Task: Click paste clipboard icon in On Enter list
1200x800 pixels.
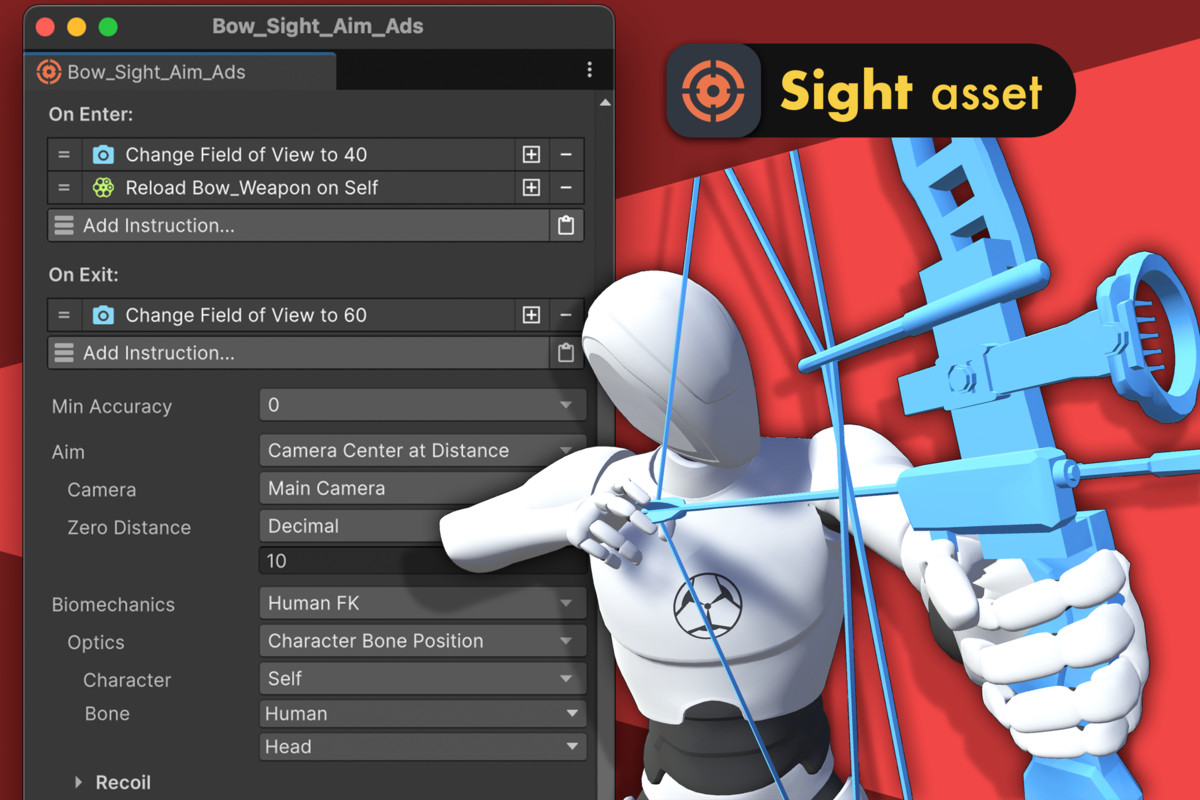Action: coord(566,226)
